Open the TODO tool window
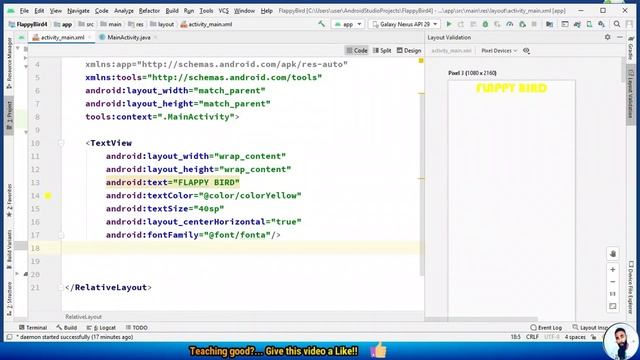 click(137, 327)
